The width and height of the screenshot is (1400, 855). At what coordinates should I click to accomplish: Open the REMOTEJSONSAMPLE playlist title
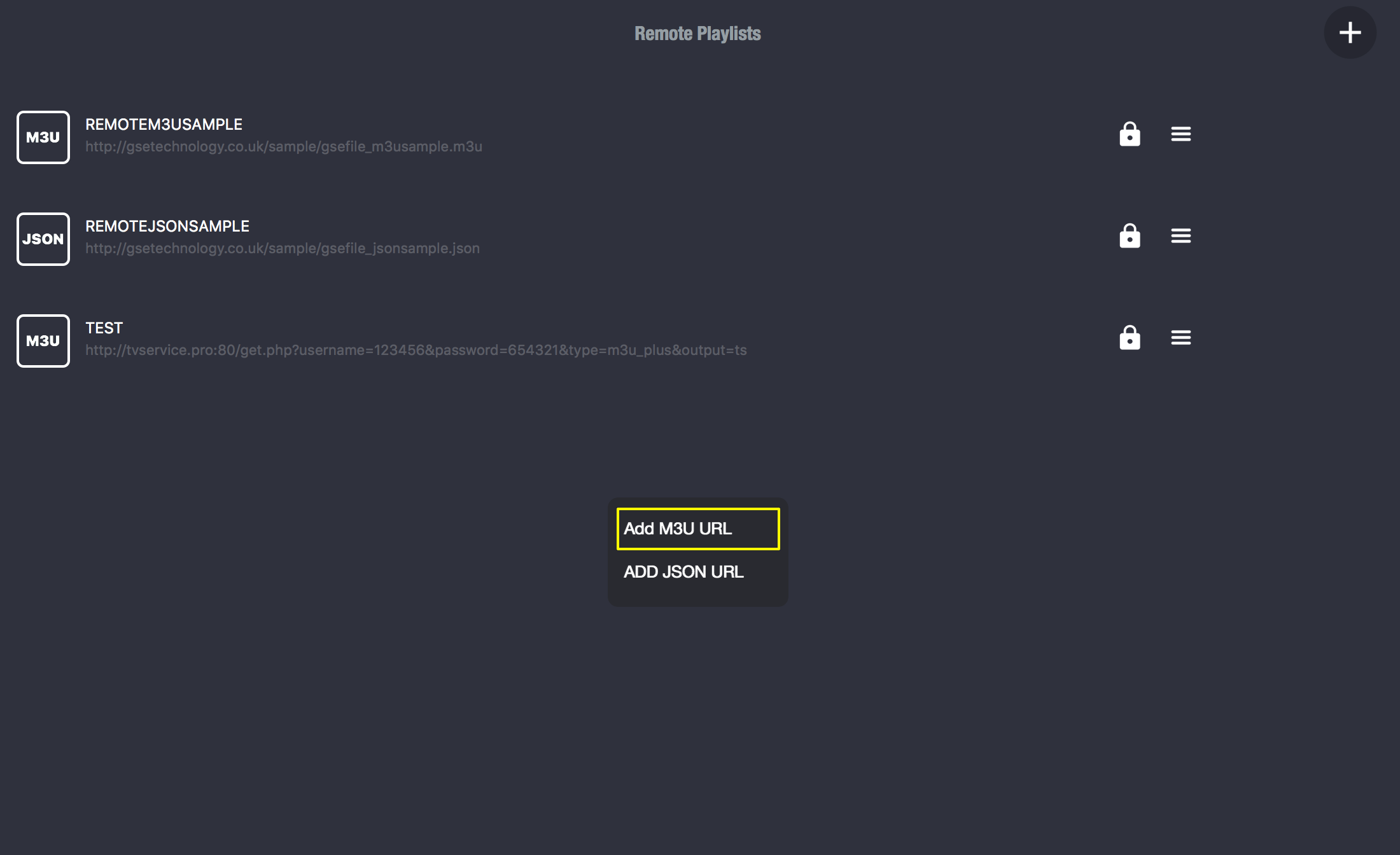tap(167, 226)
